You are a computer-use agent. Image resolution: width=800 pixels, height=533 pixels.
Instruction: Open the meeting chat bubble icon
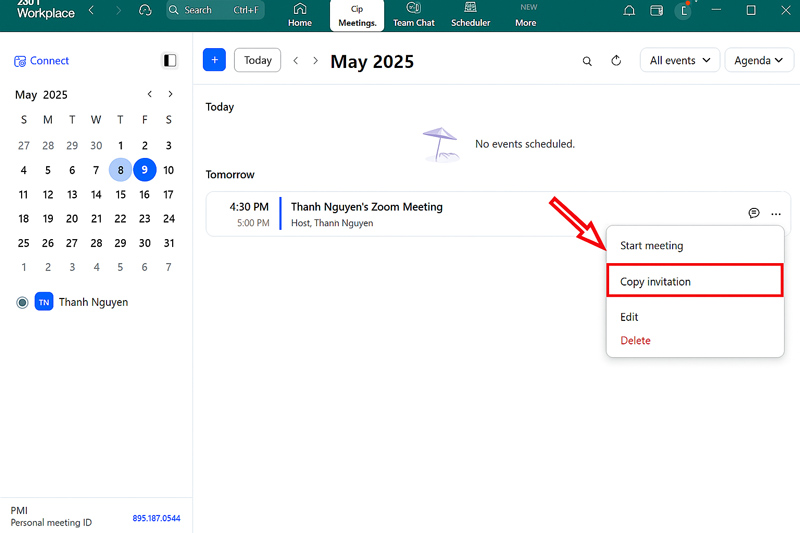[x=754, y=213]
